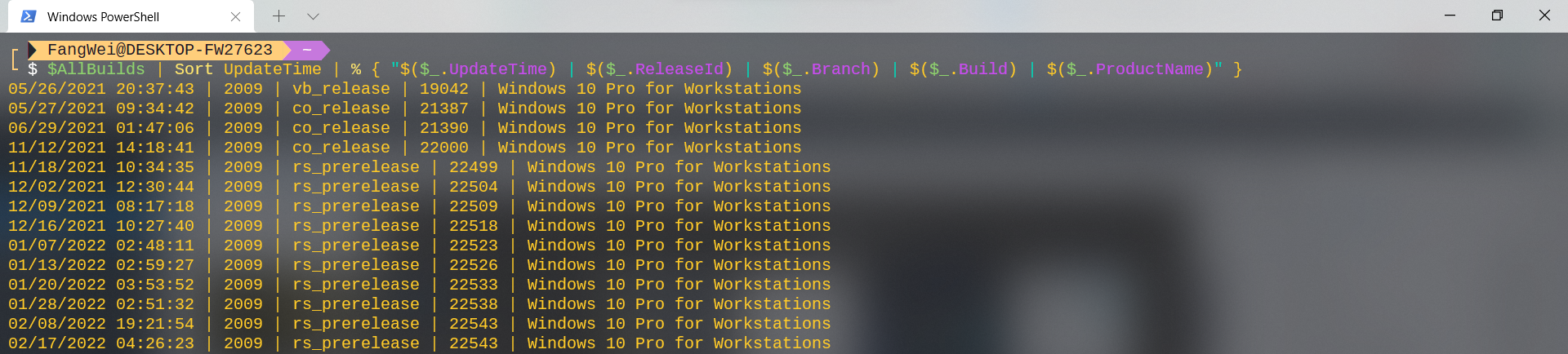This screenshot has height=354, width=1568.
Task: Expand the new tab profile dropdown
Action: coord(313,16)
